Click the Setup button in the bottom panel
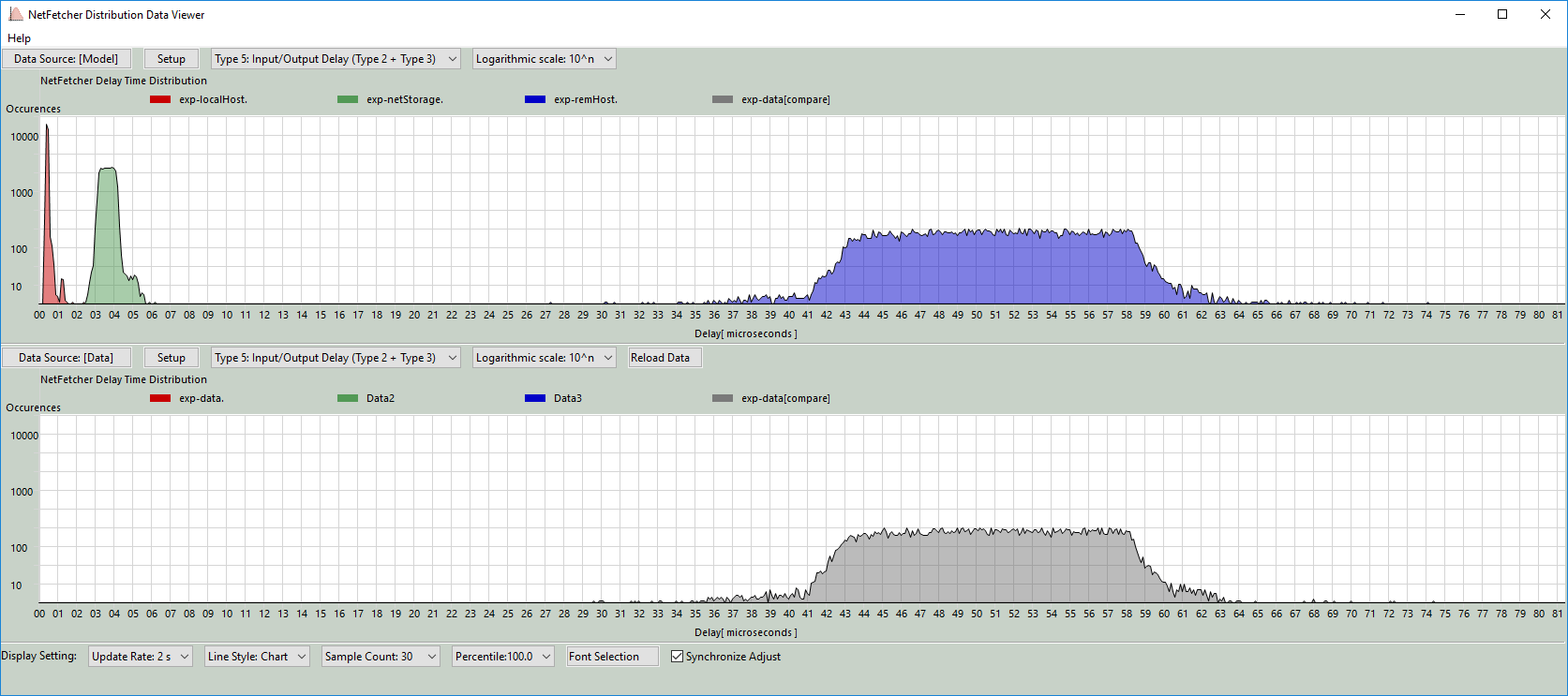1568x696 pixels. [x=172, y=358]
